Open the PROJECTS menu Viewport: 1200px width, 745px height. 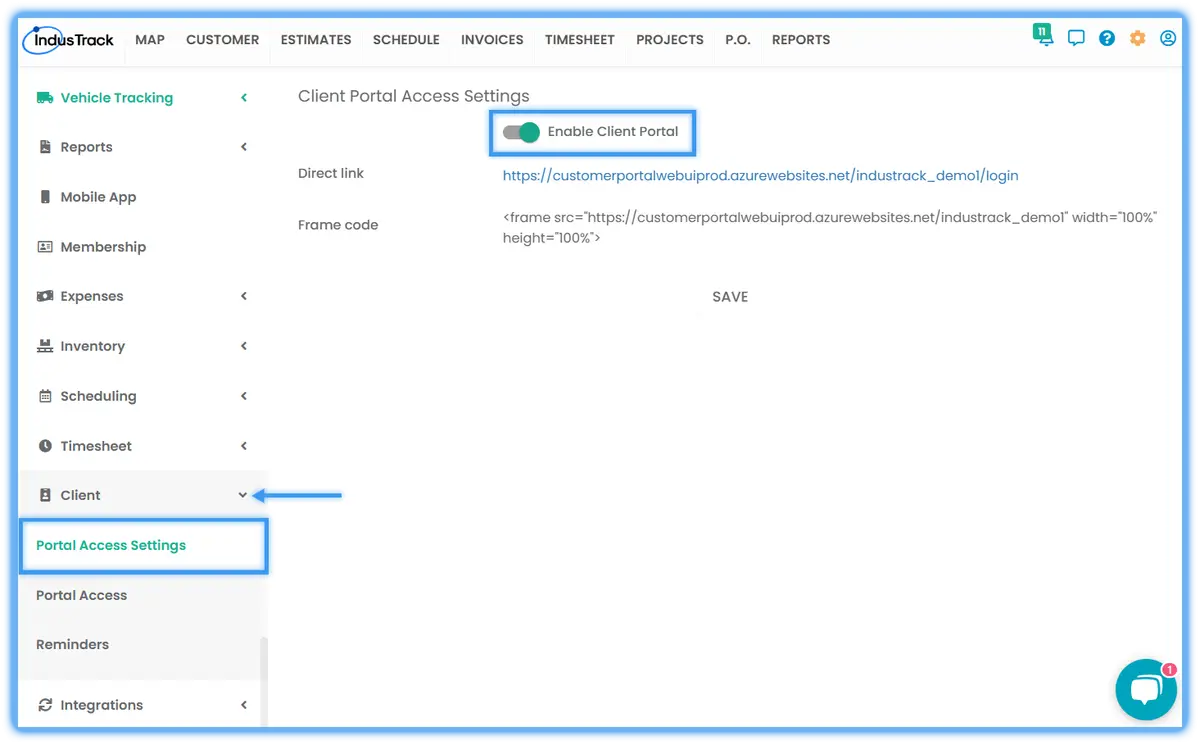pyautogui.click(x=670, y=40)
